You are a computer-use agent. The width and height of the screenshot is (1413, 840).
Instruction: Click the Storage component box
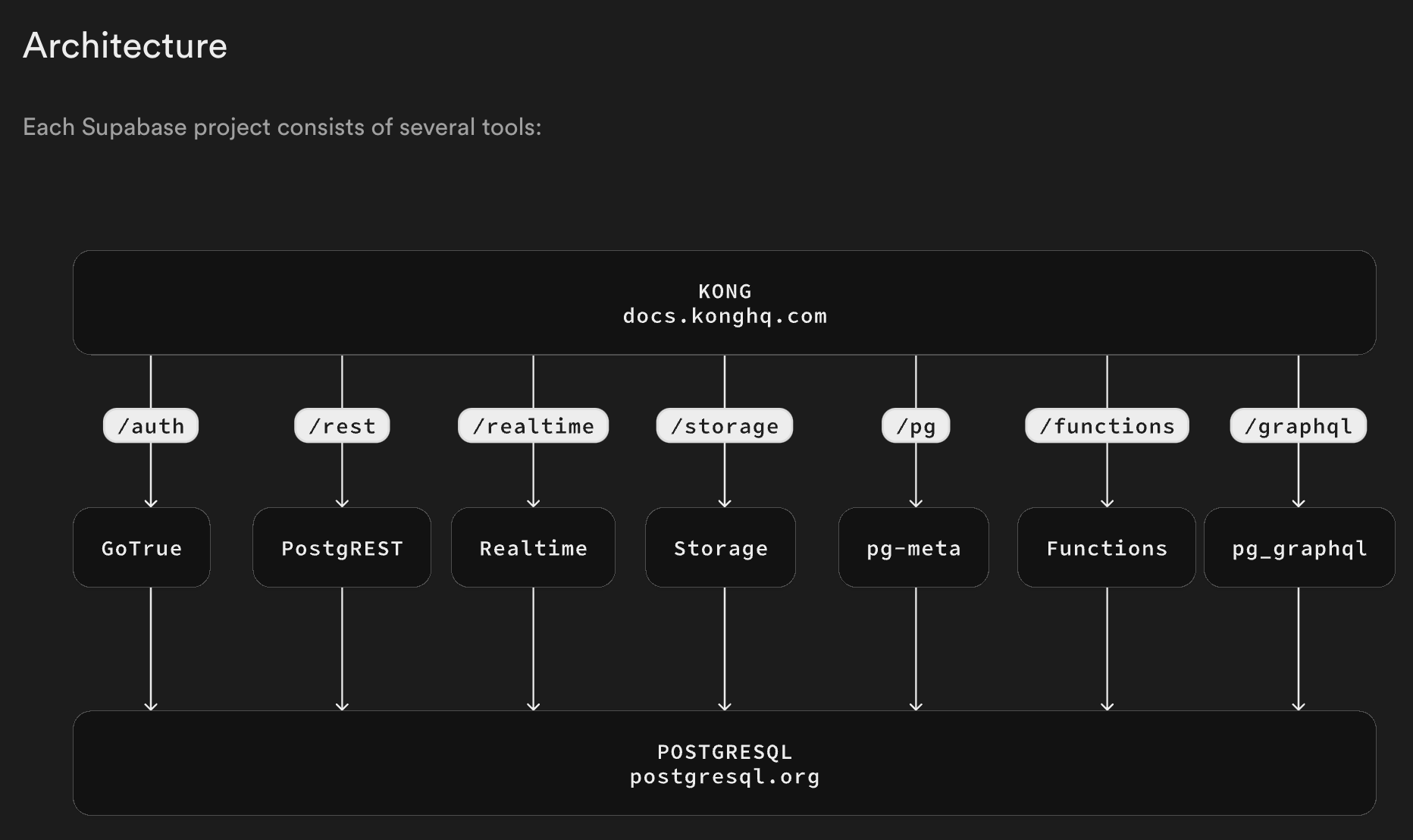coord(720,547)
